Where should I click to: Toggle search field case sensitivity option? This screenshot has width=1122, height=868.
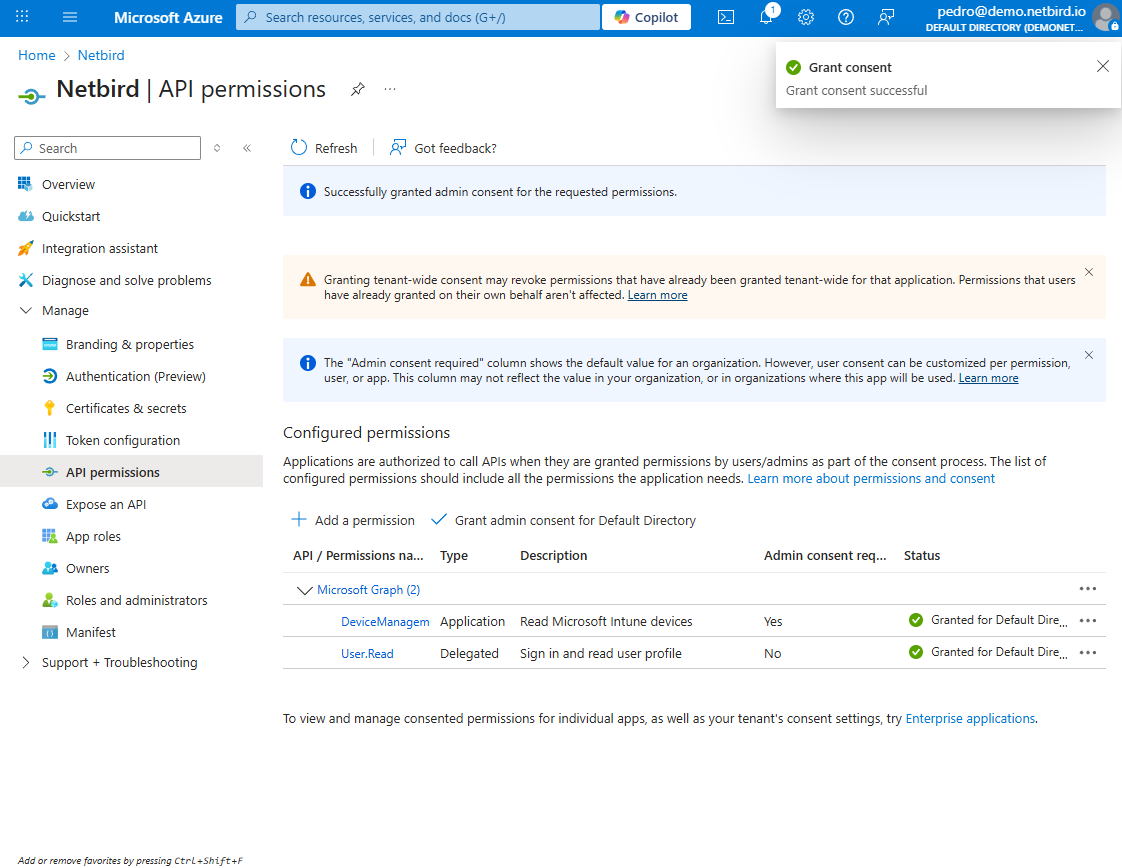click(217, 147)
